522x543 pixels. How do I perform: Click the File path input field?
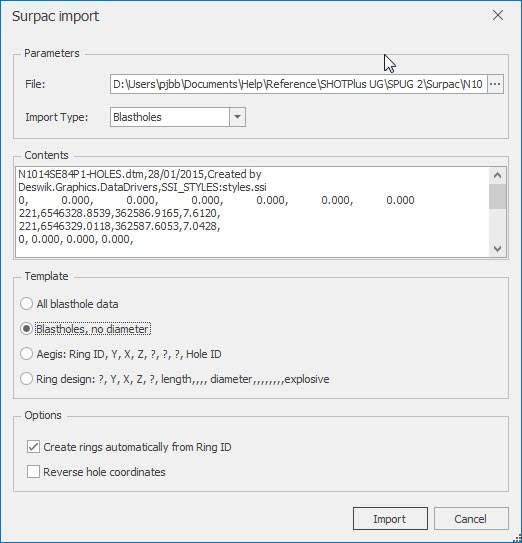pos(299,84)
